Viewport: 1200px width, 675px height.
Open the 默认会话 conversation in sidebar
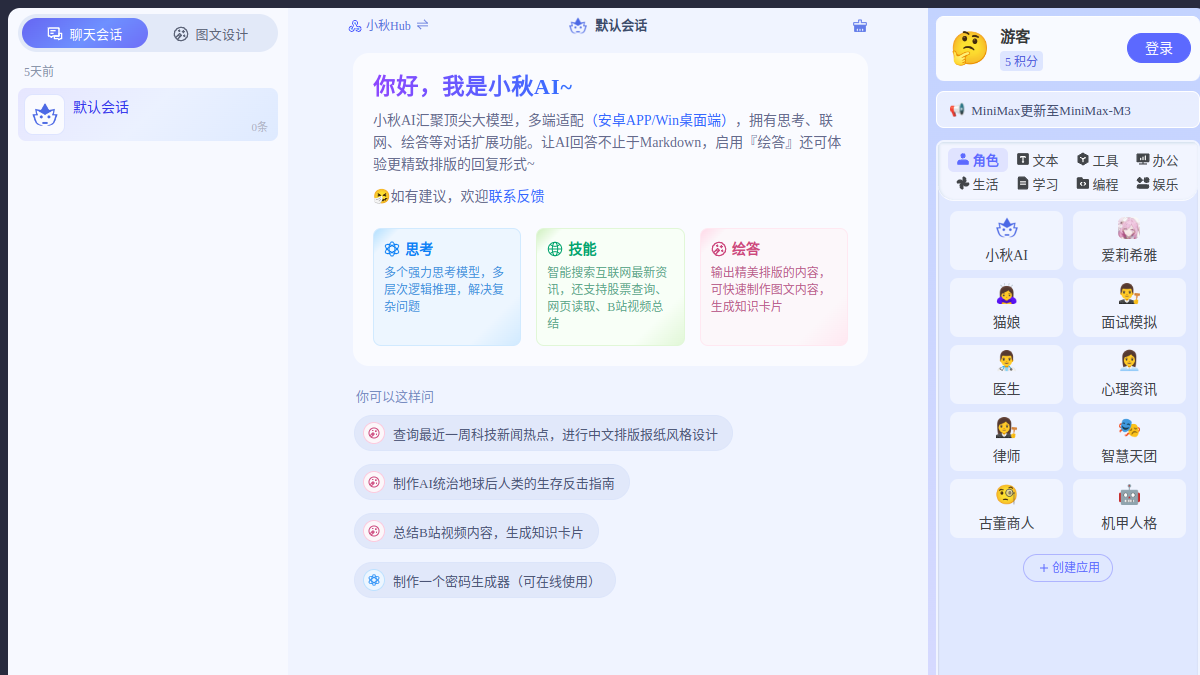tap(148, 114)
